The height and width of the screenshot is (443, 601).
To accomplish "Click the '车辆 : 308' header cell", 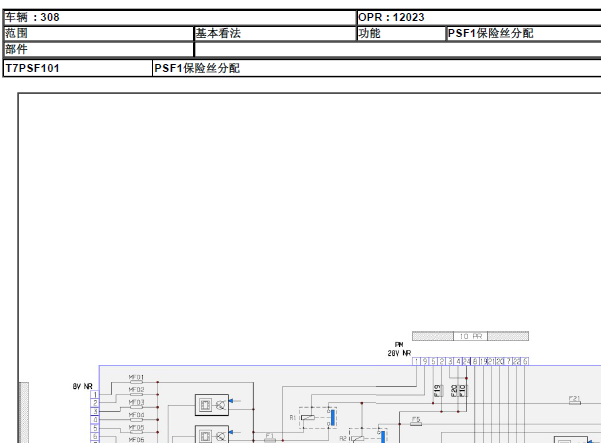I will point(179,17).
